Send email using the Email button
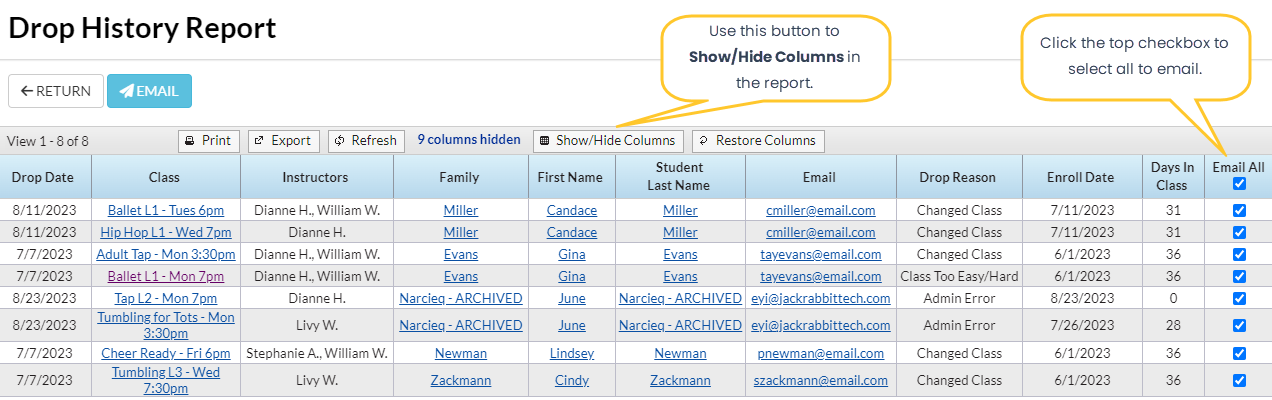Viewport: 1272px width, 400px height. (149, 91)
